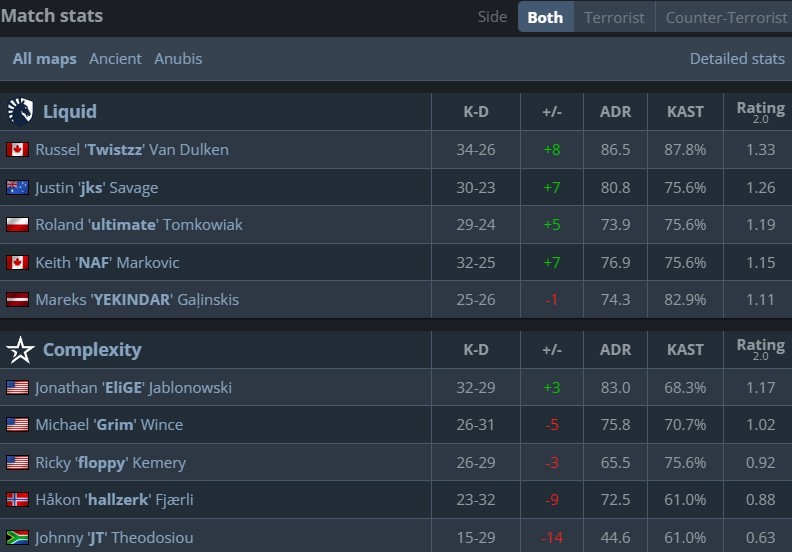
Task: Click the Canadian flag beside Twistzz
Action: (17, 150)
